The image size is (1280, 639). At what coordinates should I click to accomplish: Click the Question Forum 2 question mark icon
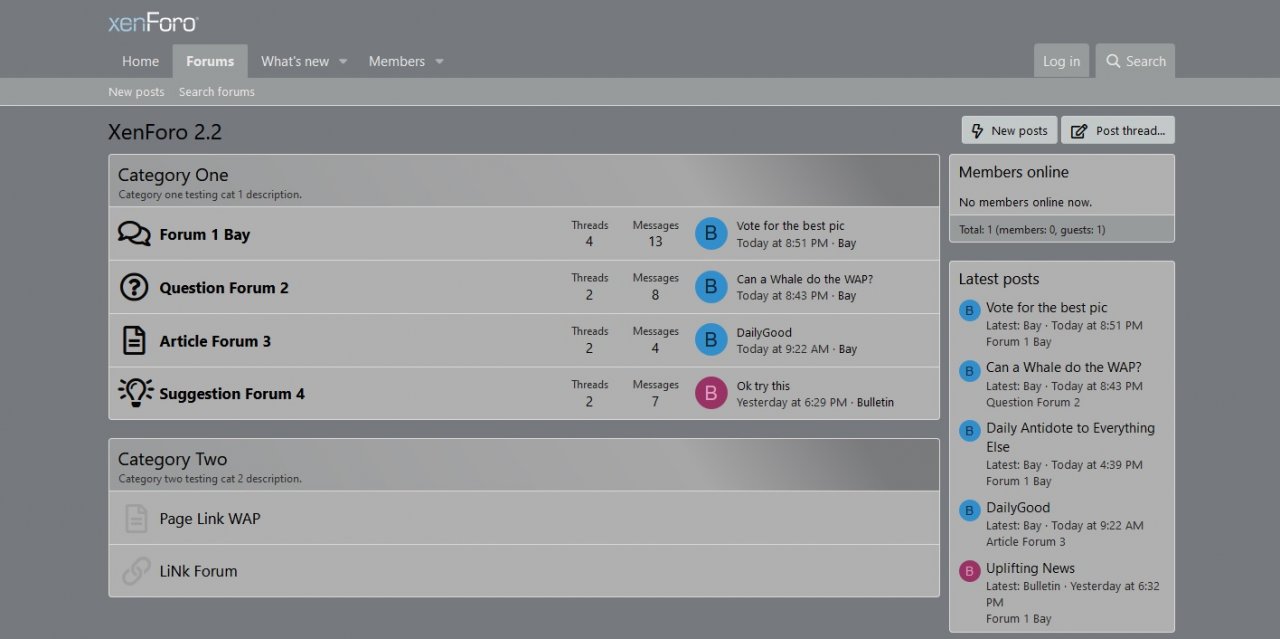click(x=134, y=287)
